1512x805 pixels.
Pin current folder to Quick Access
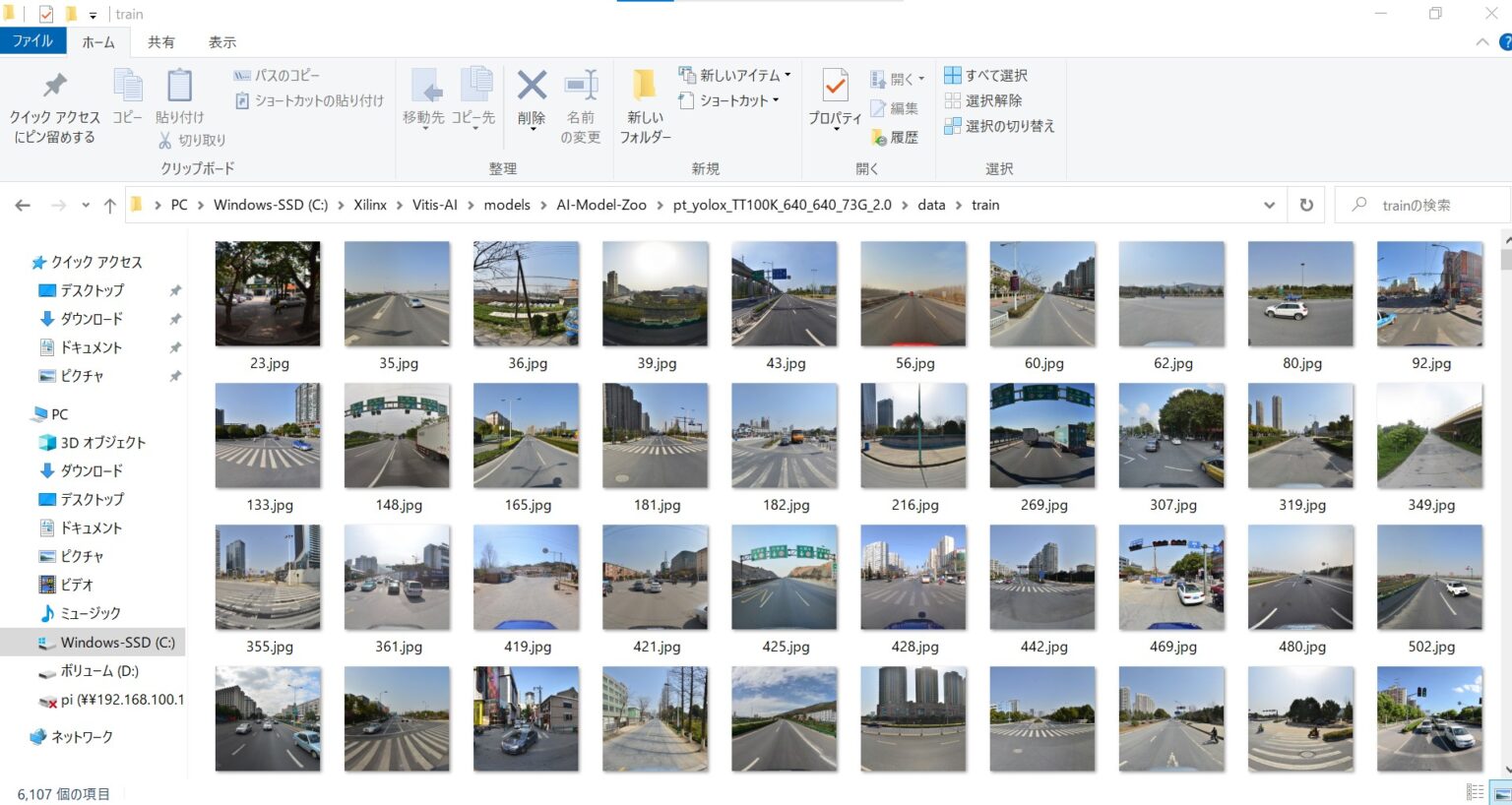pos(54,105)
